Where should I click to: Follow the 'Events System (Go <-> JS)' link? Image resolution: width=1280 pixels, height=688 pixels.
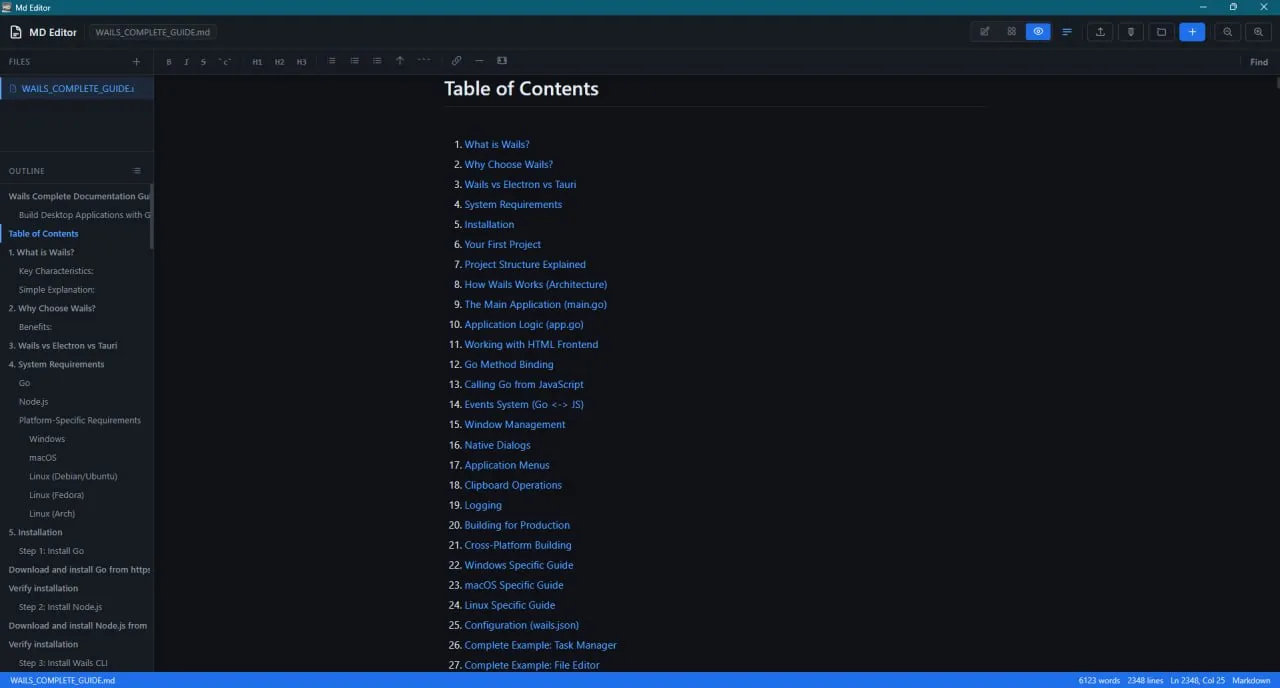524,404
